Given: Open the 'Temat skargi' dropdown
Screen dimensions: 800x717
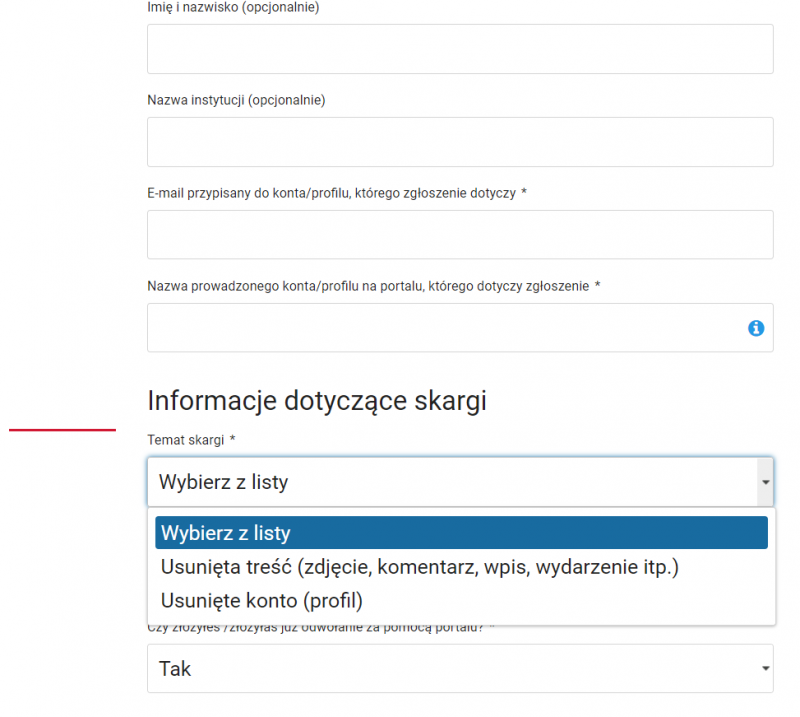Looking at the screenshot, I should [460, 481].
